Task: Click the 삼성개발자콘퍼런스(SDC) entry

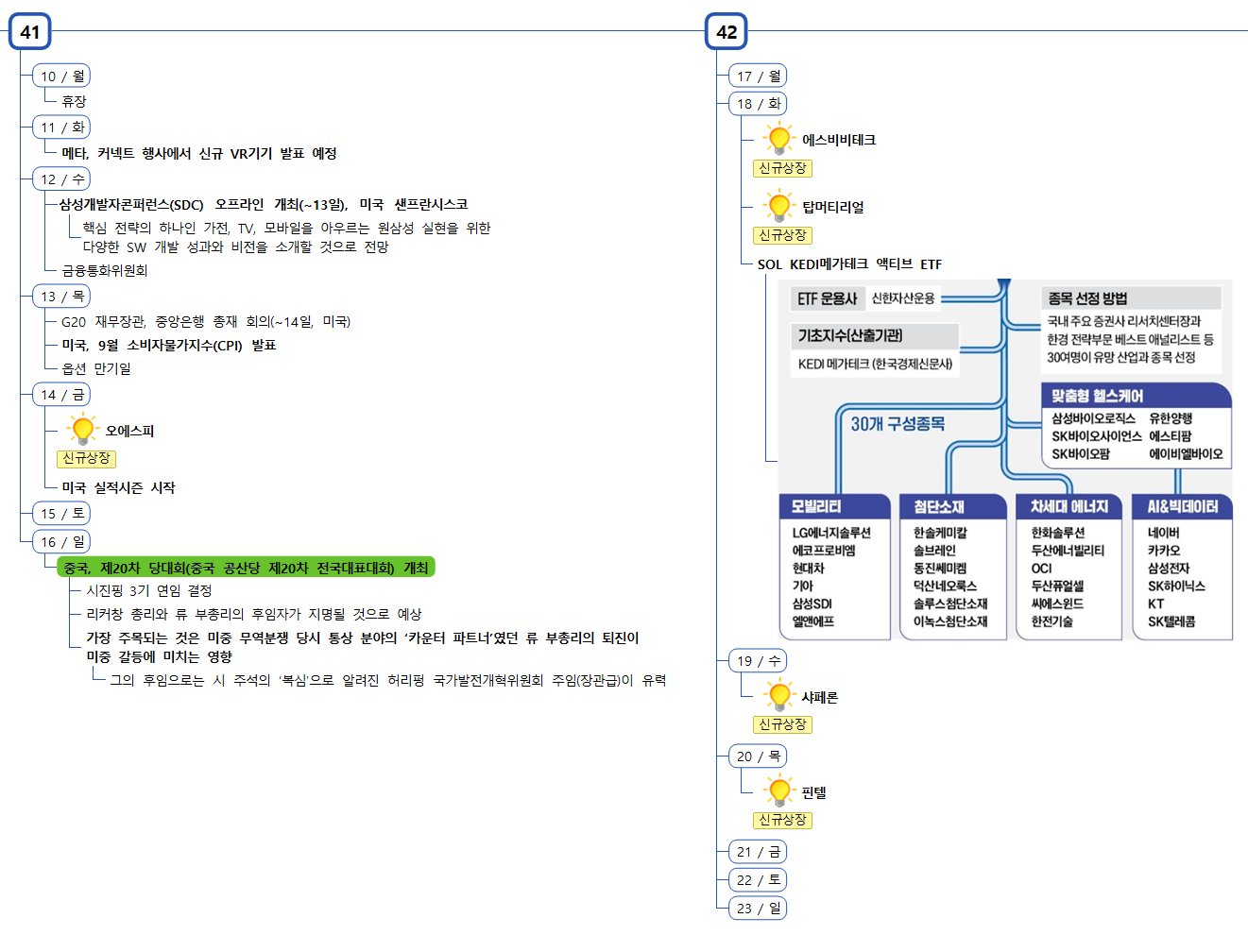Action: 264,204
